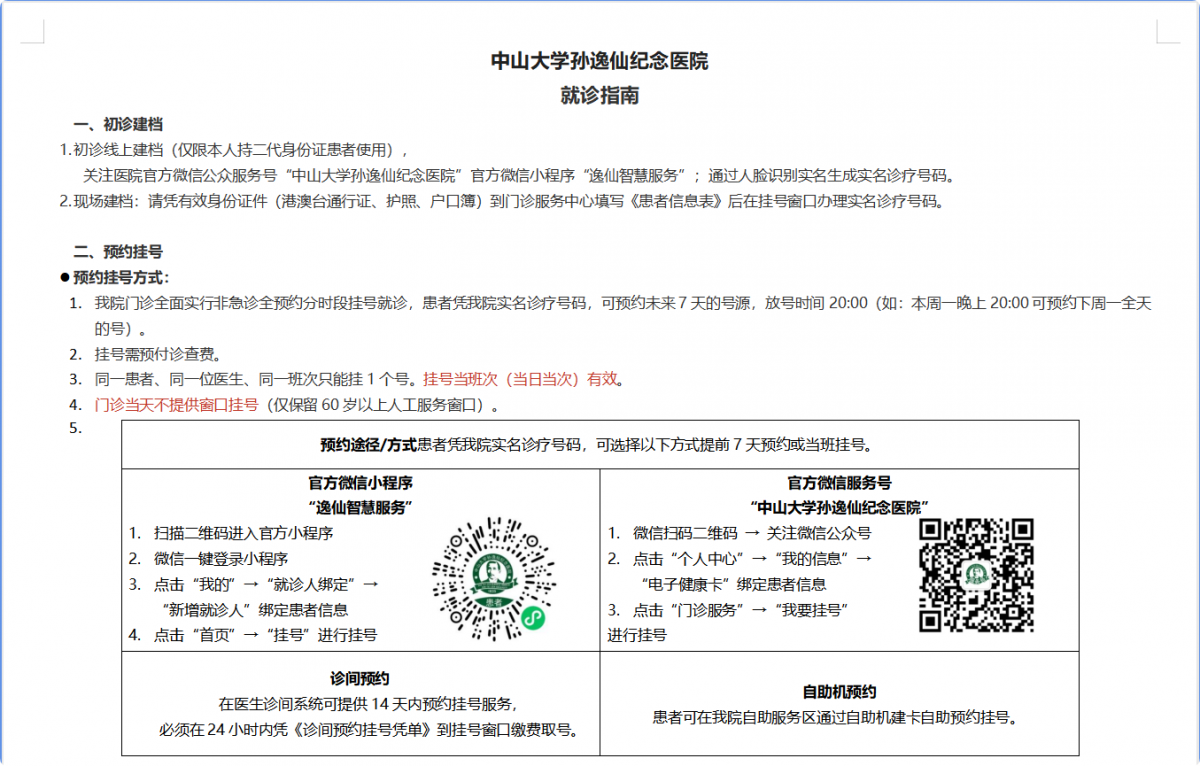Click the red text 门诊当天不提供窗口挂号

pos(176,406)
